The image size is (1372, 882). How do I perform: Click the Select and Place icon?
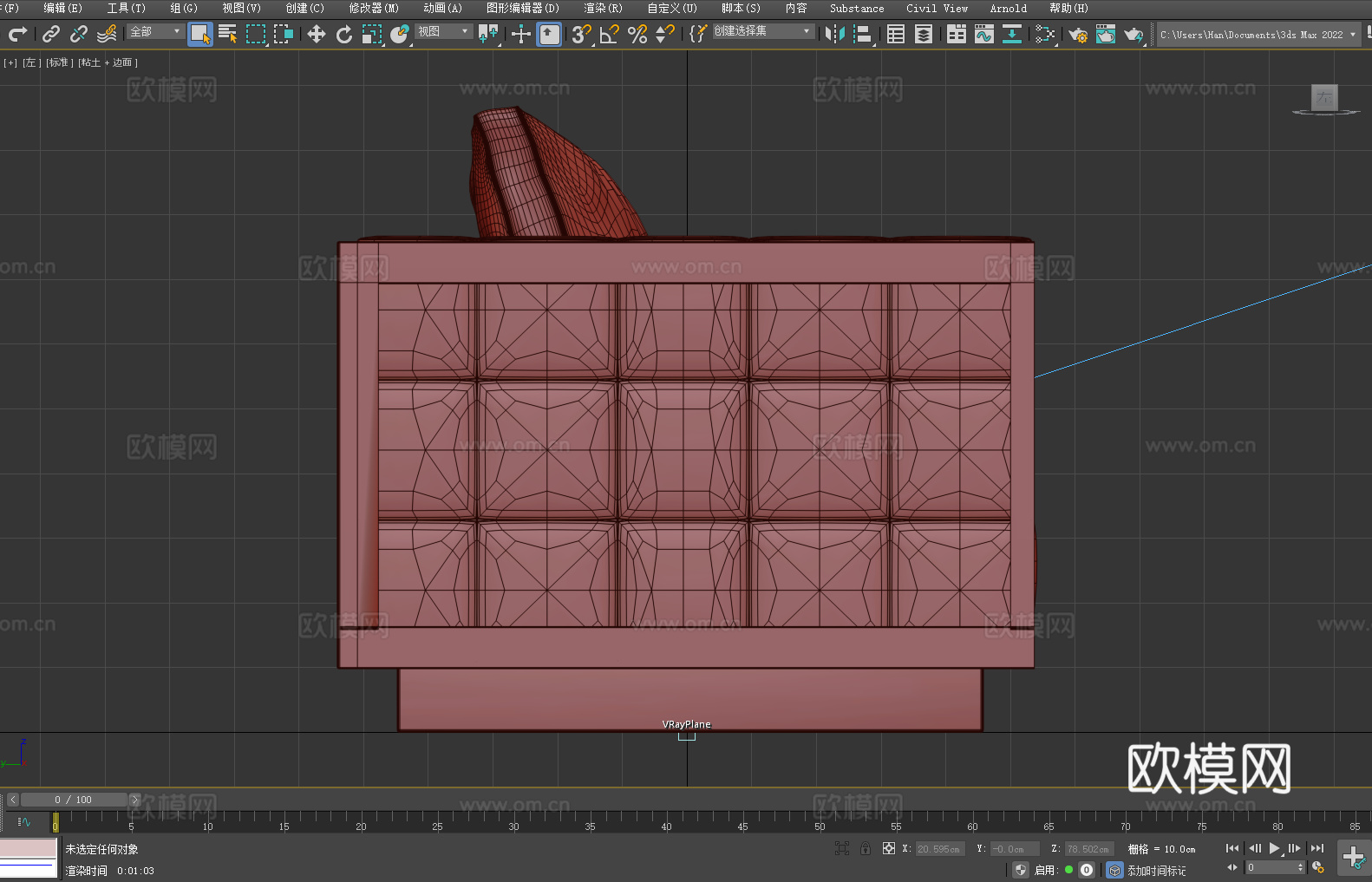point(400,34)
